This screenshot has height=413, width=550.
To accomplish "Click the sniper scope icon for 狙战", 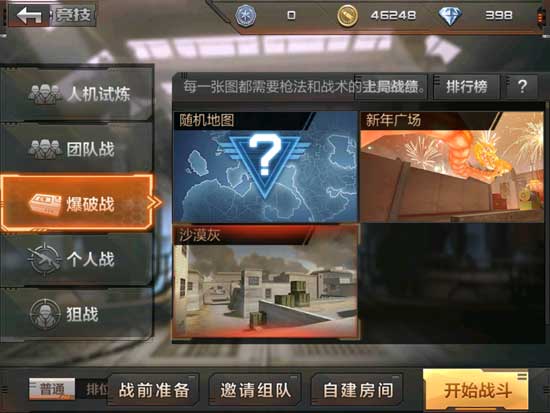I will coord(45,314).
